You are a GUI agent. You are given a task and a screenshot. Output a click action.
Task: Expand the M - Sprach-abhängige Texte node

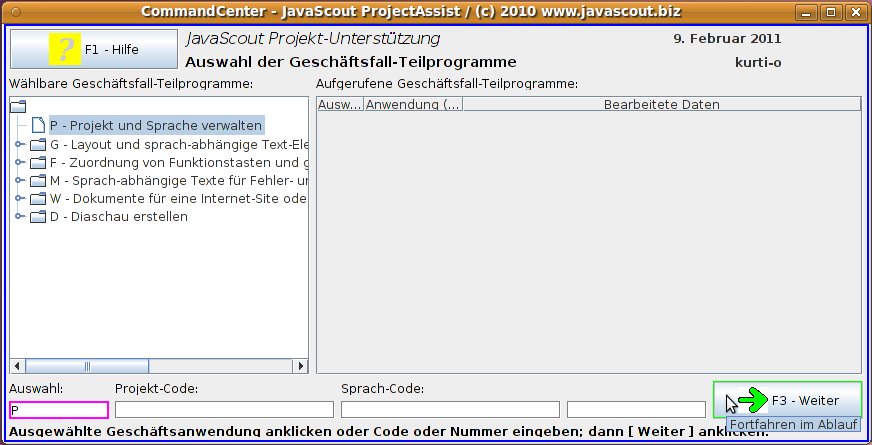[x=19, y=181]
